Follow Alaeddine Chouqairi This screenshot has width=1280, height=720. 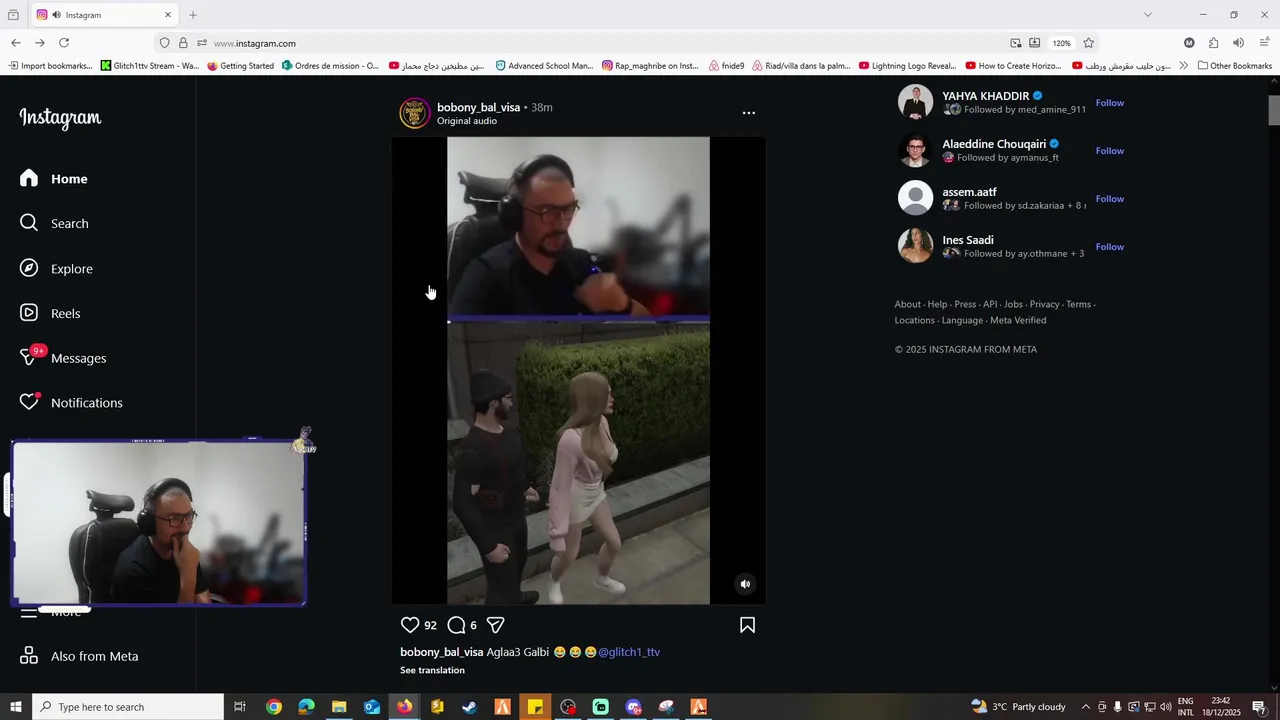pyautogui.click(x=1110, y=151)
